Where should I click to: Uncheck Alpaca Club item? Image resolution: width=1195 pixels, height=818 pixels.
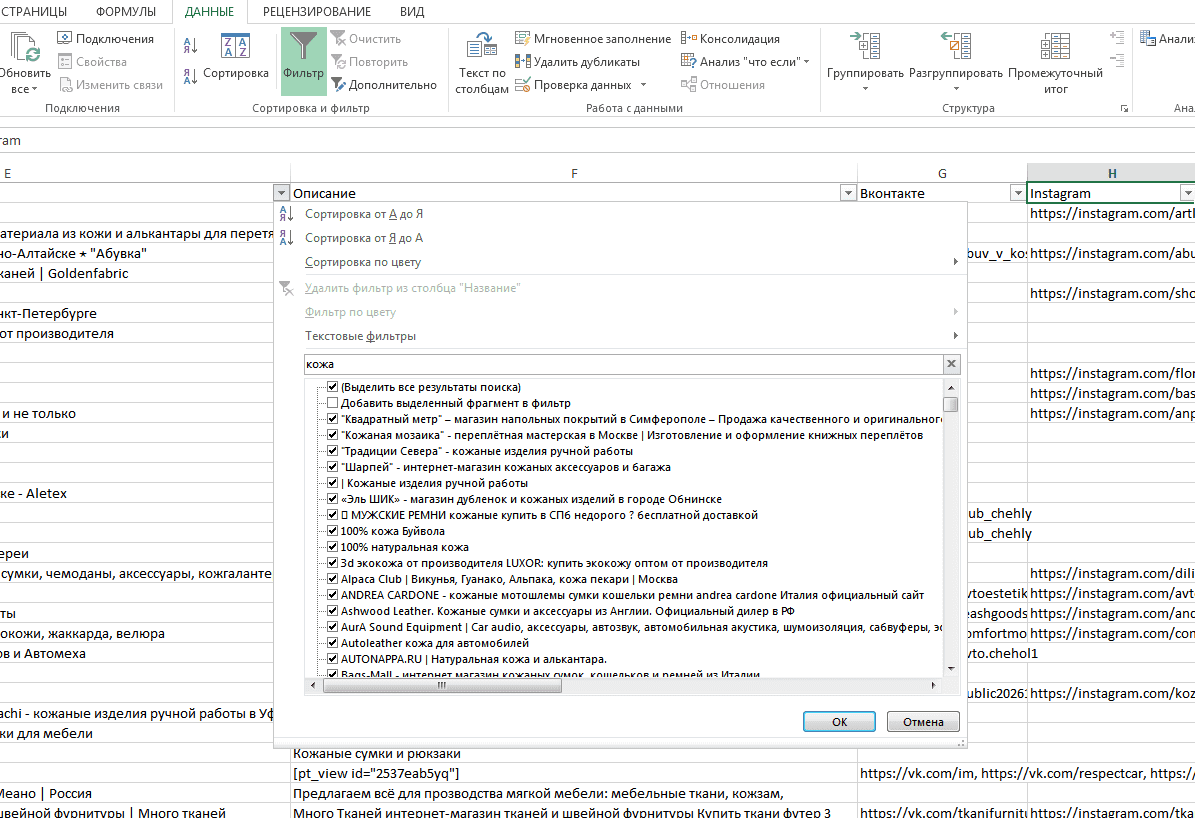tap(332, 579)
